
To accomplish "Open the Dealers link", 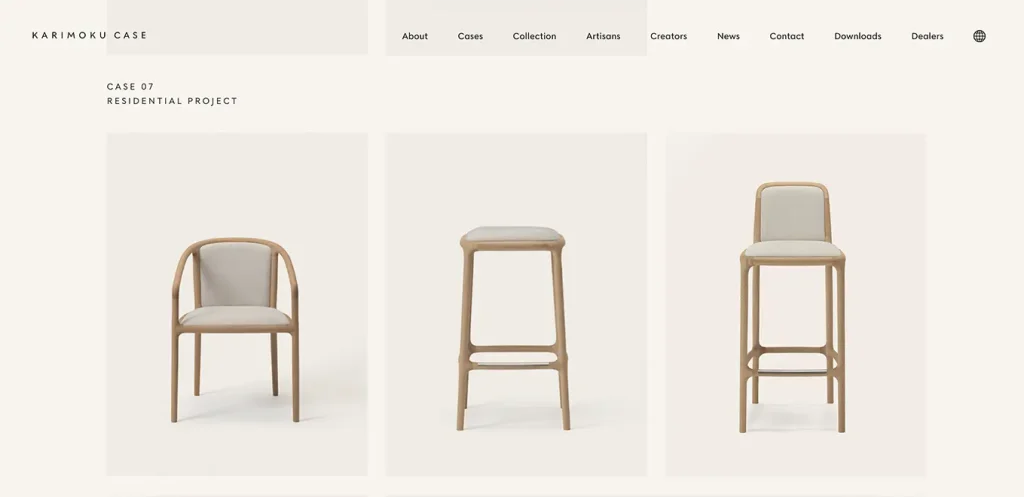I will (x=927, y=36).
